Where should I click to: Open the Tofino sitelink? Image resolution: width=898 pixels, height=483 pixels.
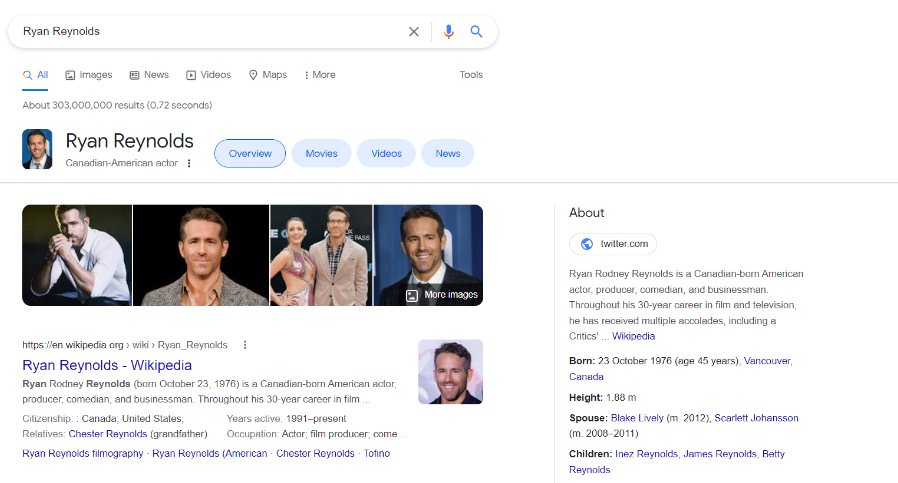pos(377,454)
